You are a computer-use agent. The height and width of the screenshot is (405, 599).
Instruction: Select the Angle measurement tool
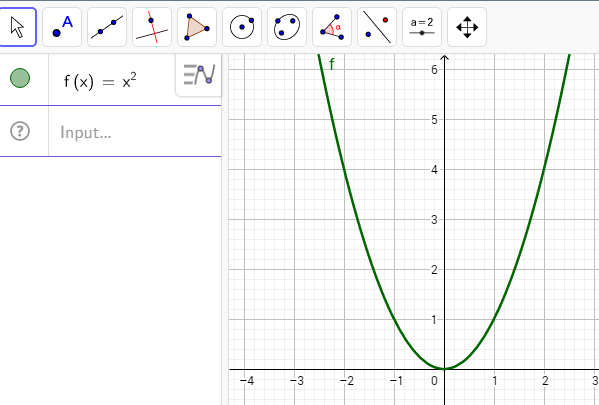coord(332,27)
